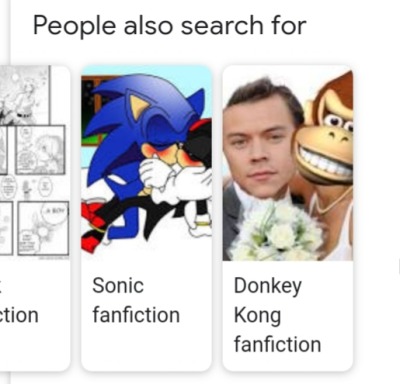Open the cut-off "ction" label on the left card
Viewport: 400px width, 384px height.
[19, 315]
